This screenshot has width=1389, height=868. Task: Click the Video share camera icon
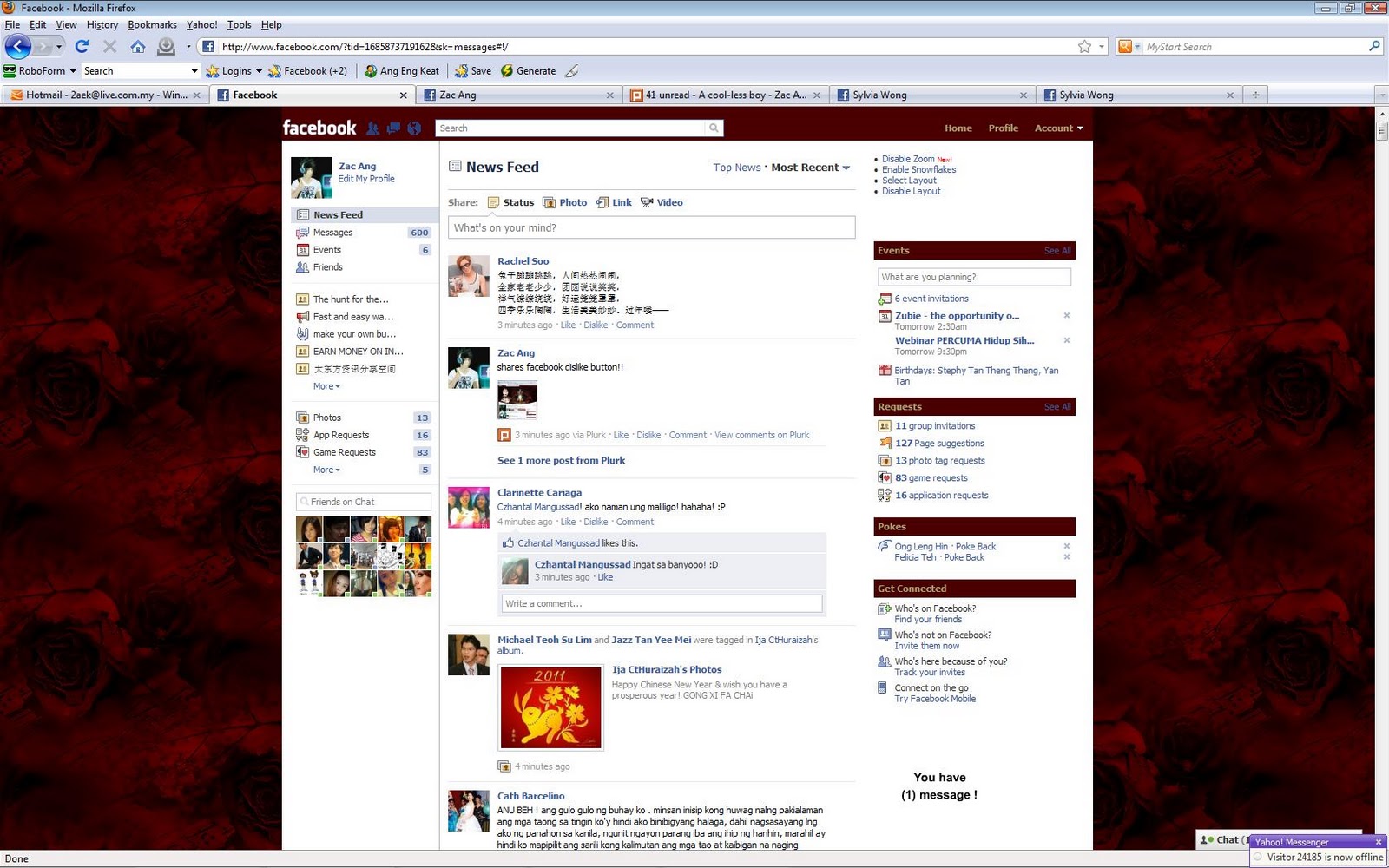point(647,202)
